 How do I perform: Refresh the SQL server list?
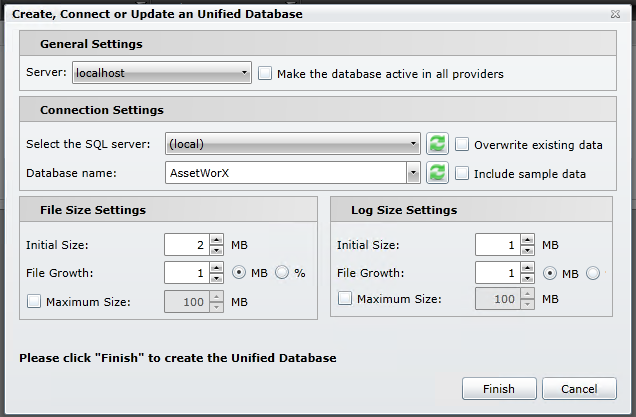point(437,144)
